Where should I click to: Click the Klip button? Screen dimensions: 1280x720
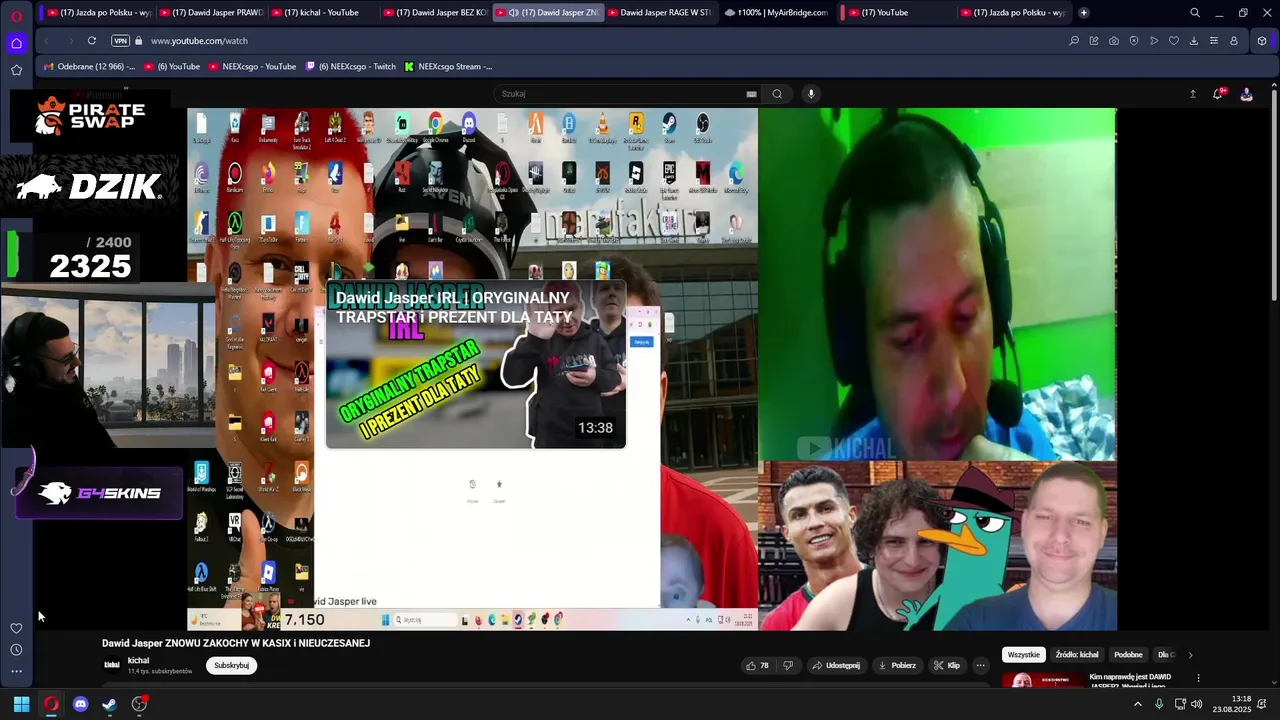tap(946, 665)
